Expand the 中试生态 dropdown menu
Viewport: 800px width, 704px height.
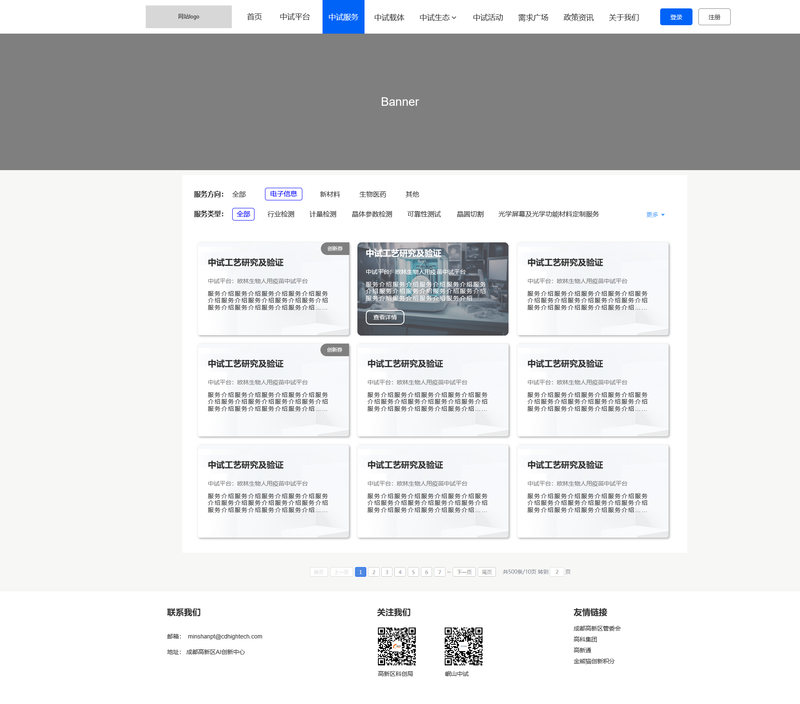point(438,17)
